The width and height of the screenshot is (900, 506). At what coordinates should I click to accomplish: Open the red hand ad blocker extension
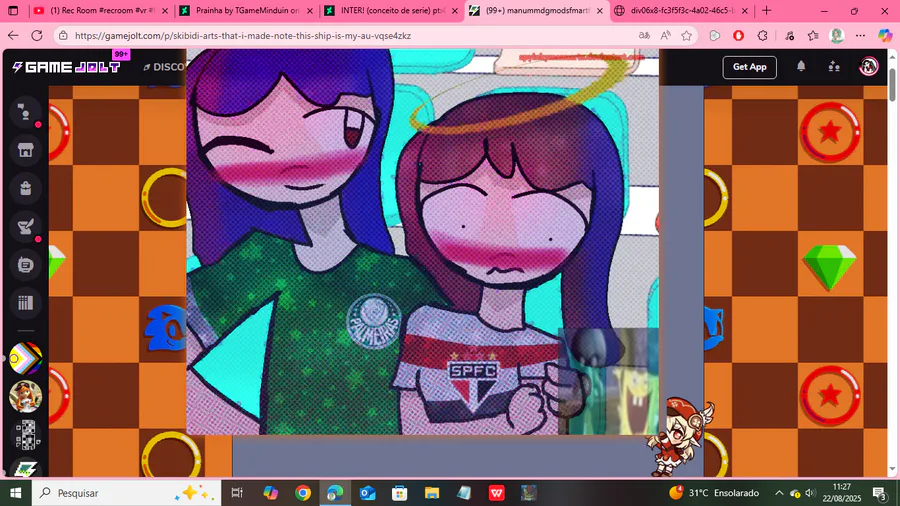(x=739, y=36)
